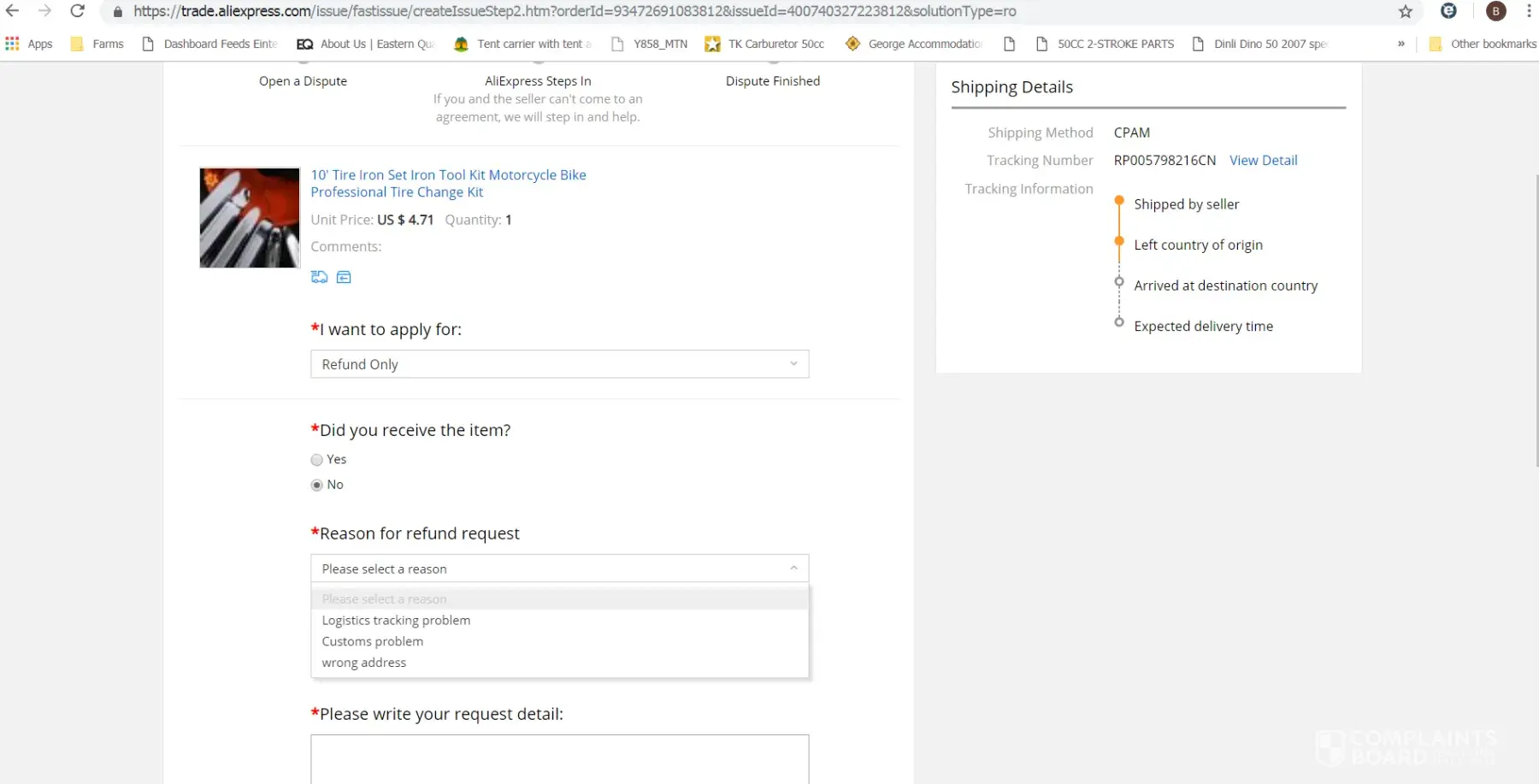Open View Detail tracking link
The width and height of the screenshot is (1539, 784).
[x=1263, y=160]
